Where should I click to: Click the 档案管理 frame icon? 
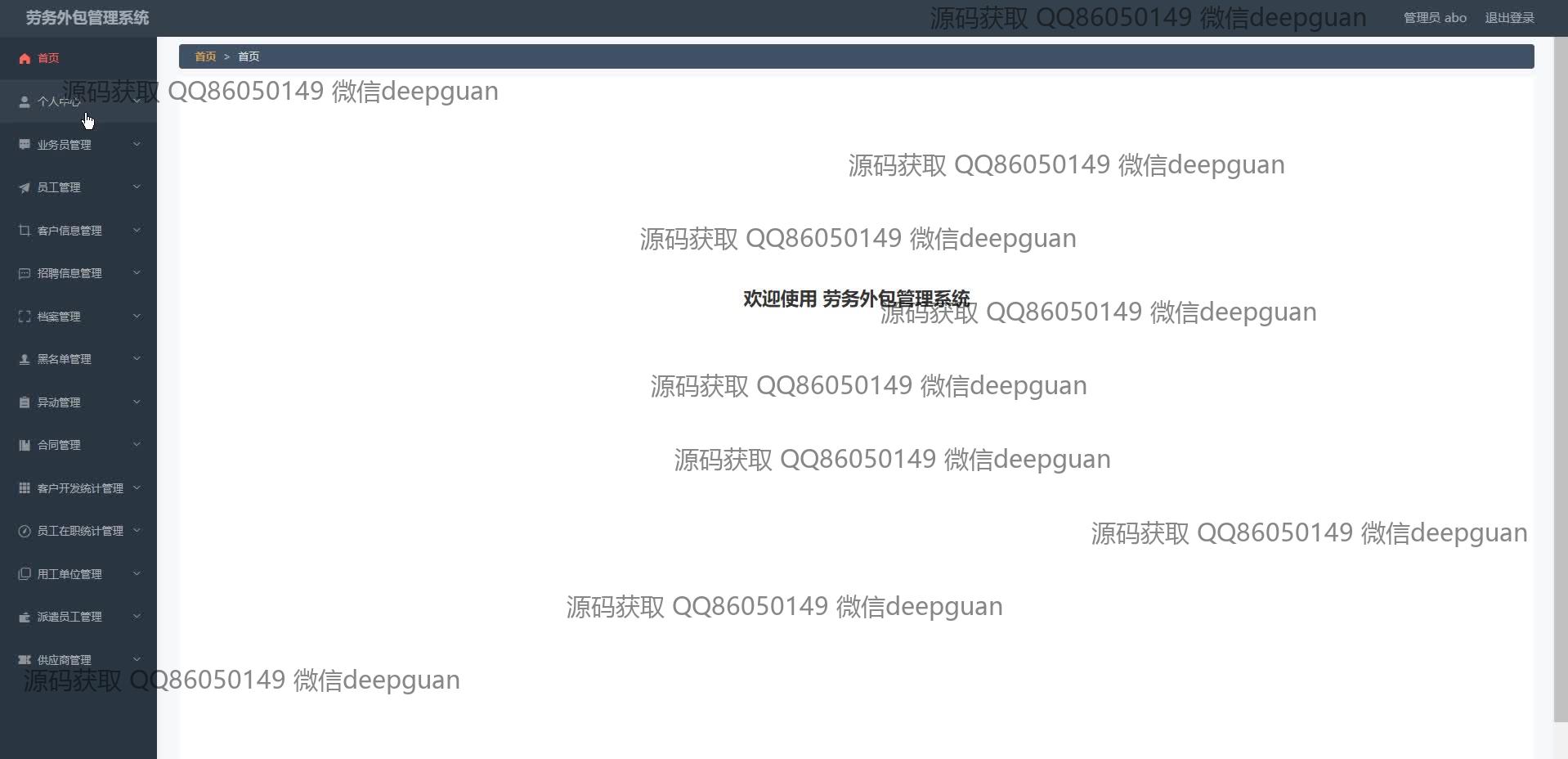tap(25, 317)
